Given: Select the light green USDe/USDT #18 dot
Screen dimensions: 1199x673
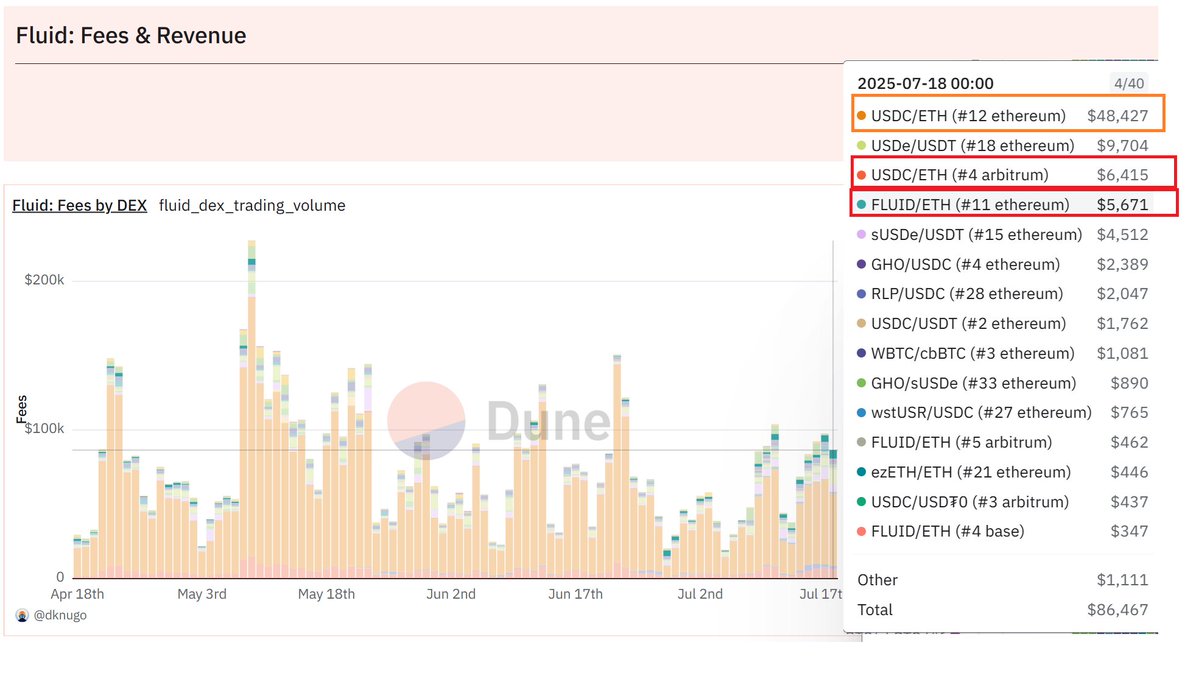Looking at the screenshot, I should coord(861,145).
